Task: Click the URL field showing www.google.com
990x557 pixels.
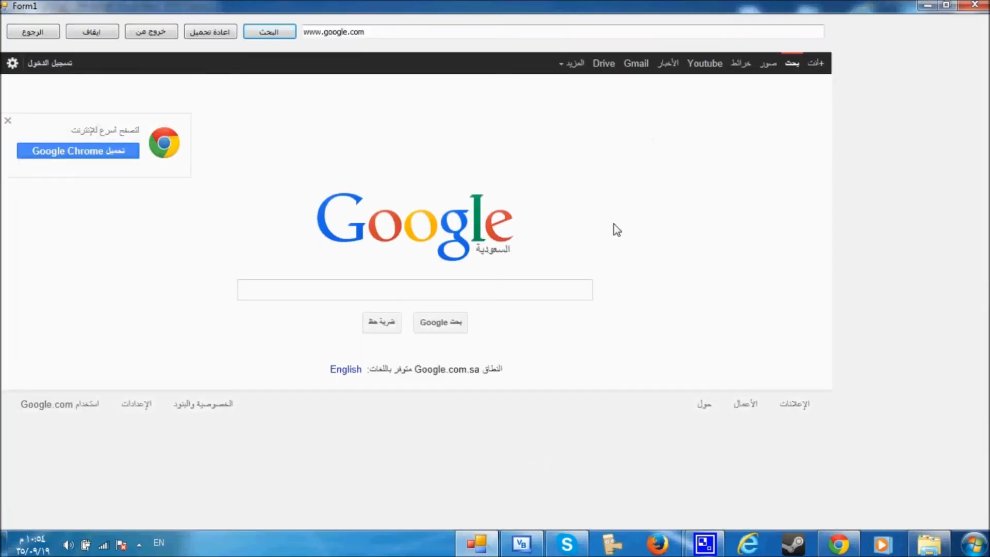Action: 563,32
